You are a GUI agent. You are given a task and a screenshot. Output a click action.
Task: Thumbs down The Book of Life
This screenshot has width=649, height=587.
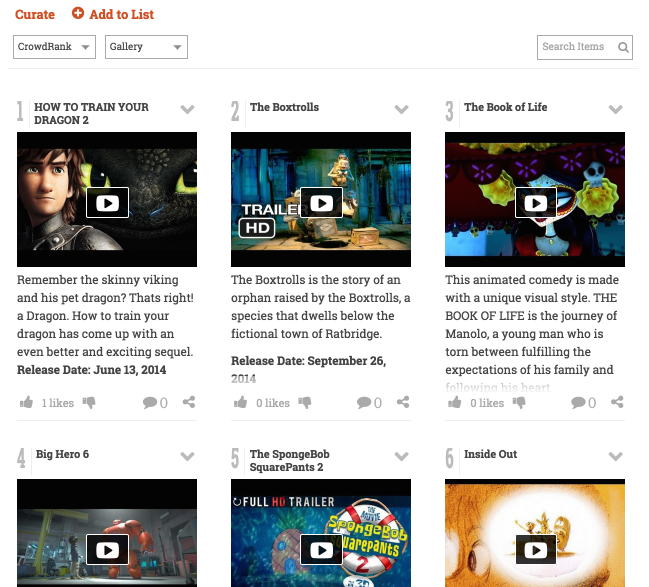[x=519, y=402]
